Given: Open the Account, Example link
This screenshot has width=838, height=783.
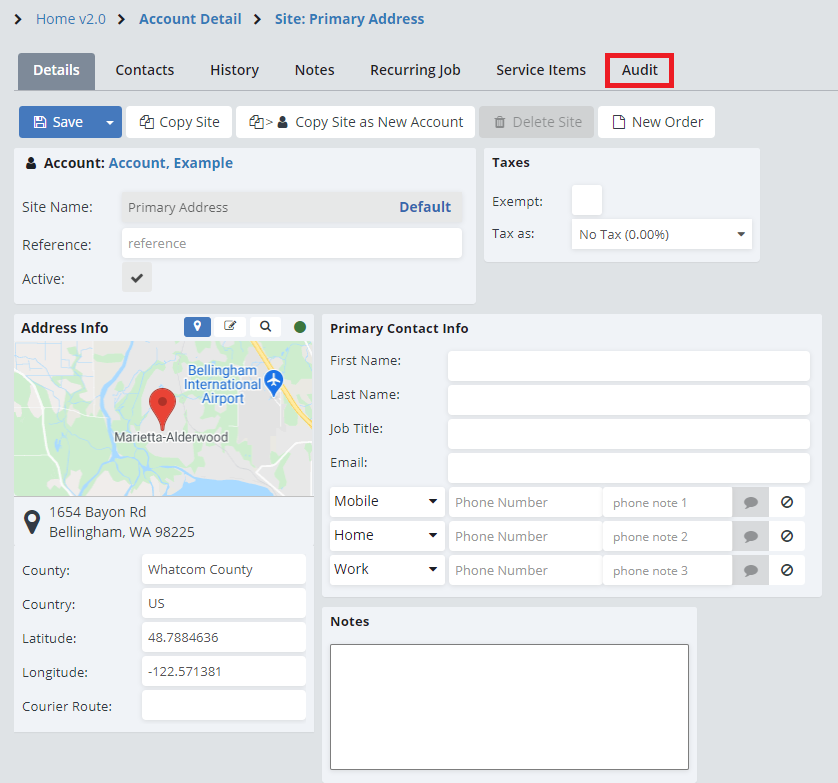Looking at the screenshot, I should point(171,163).
